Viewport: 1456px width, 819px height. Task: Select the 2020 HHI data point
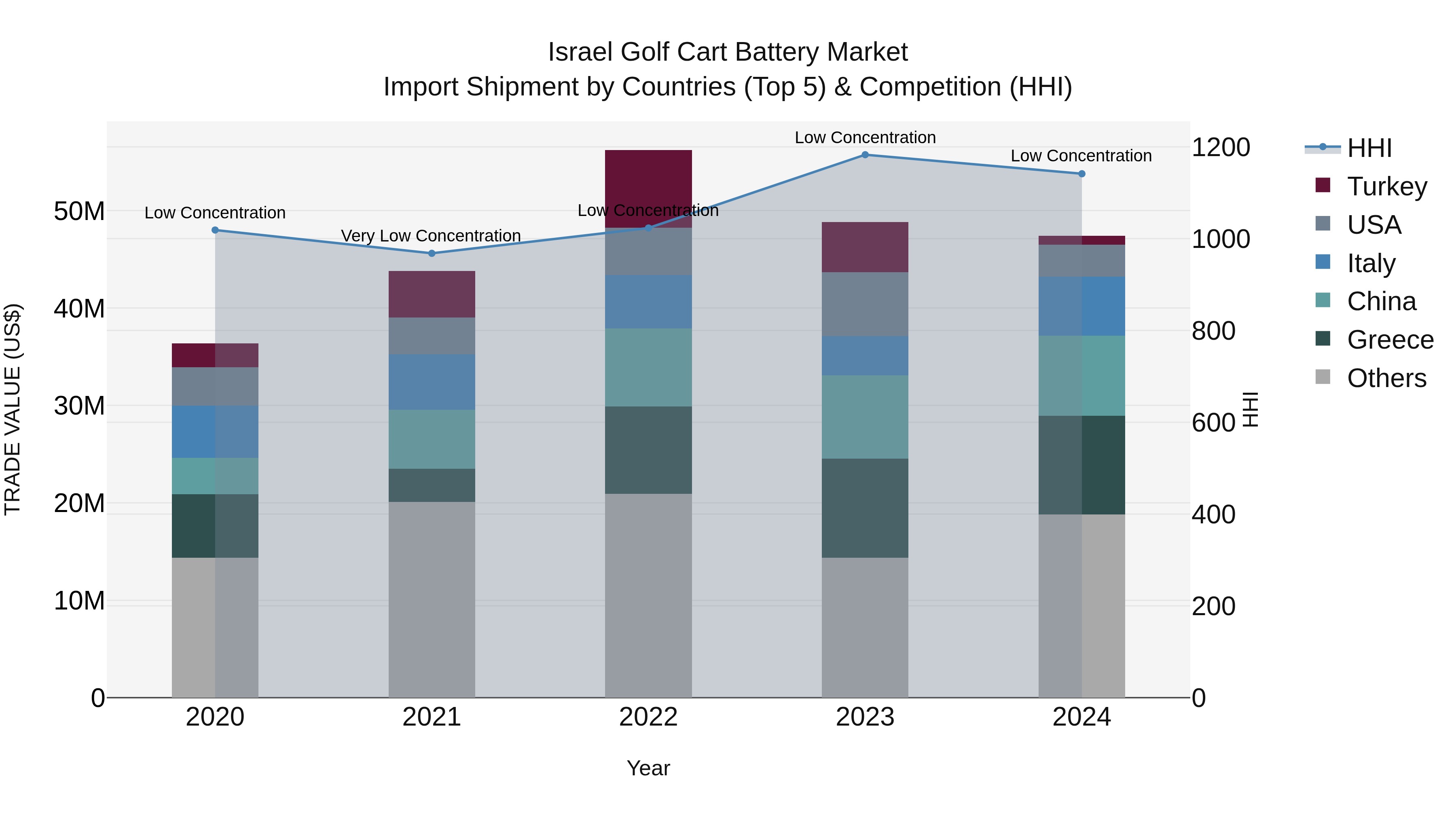point(215,230)
